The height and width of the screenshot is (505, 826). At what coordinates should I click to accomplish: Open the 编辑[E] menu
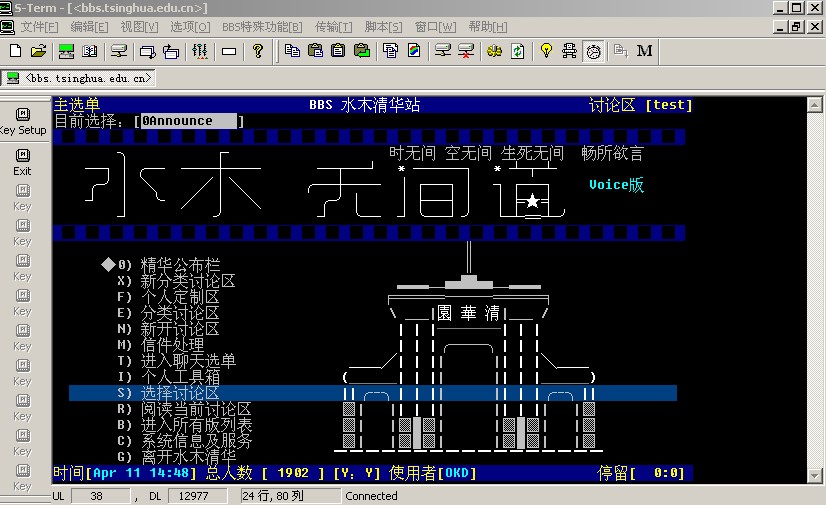click(89, 27)
